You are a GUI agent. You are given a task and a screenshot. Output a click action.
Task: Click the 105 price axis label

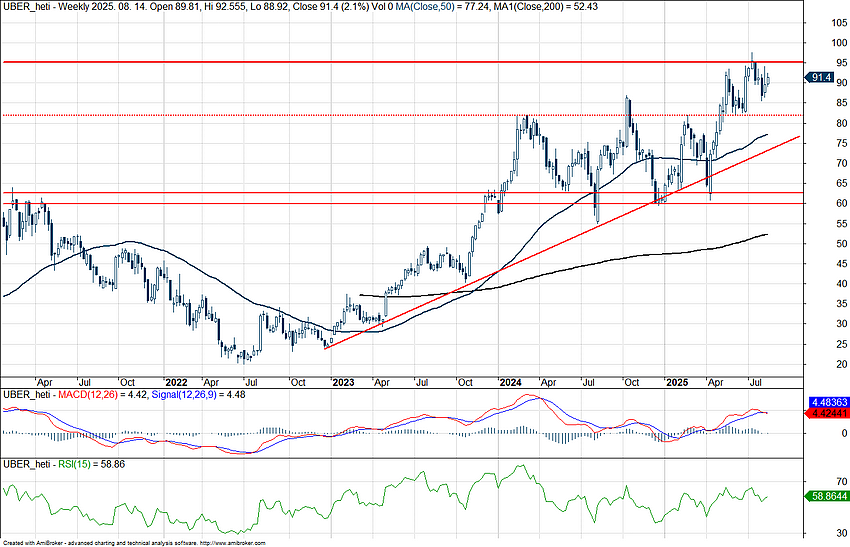click(839, 23)
